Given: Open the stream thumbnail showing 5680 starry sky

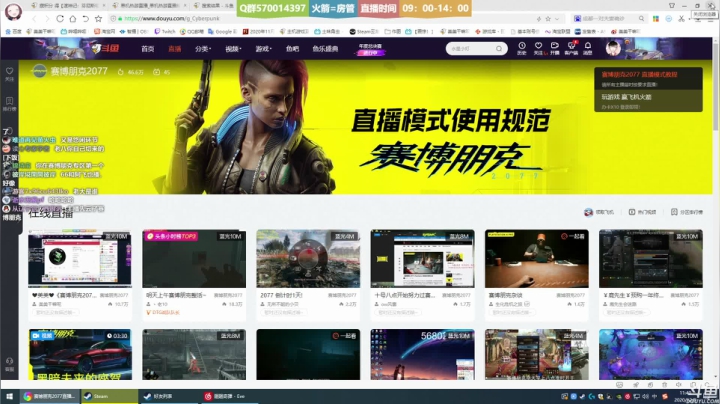Looking at the screenshot, I should pos(422,354).
